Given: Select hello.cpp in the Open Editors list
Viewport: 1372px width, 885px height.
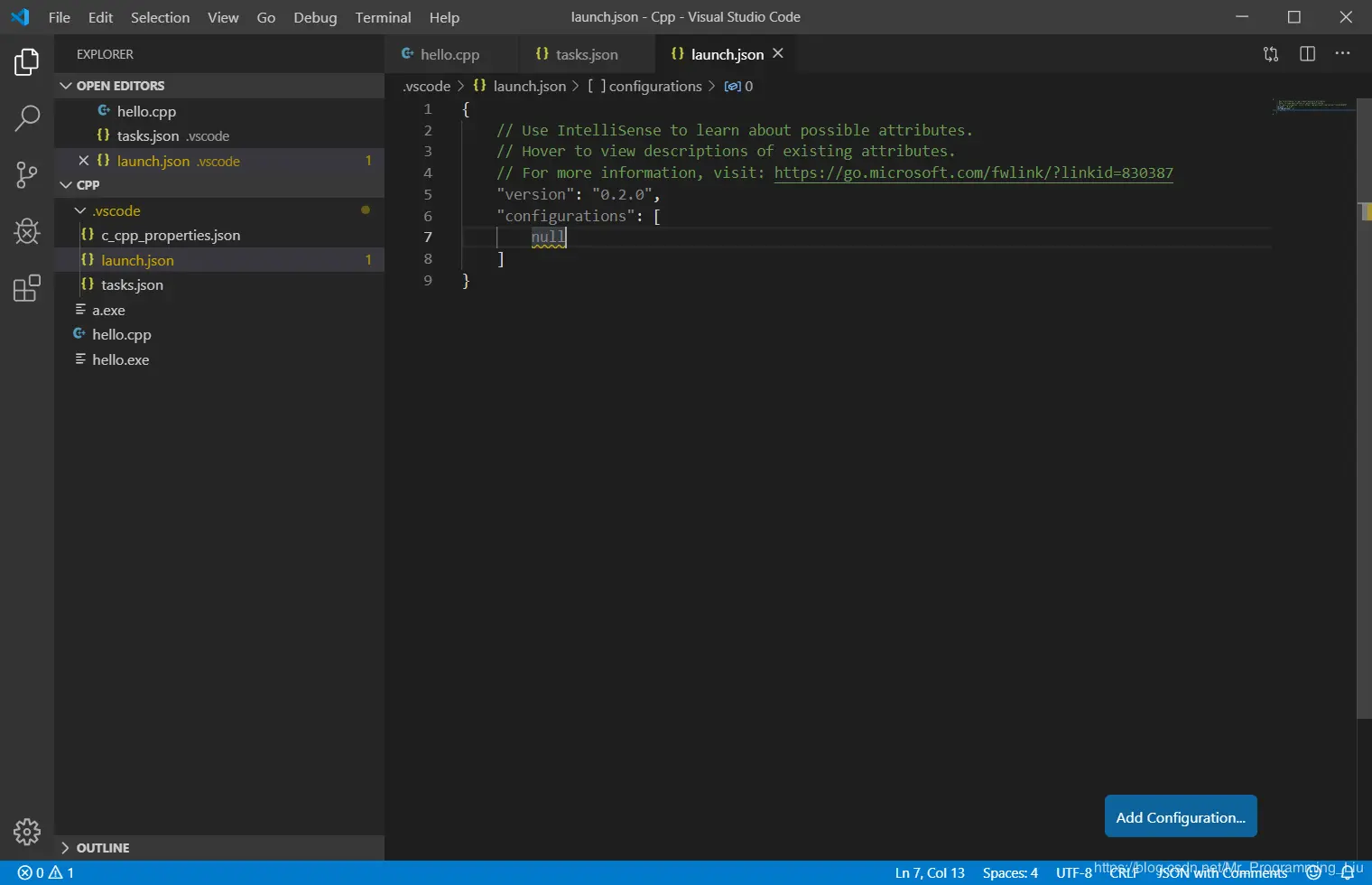Looking at the screenshot, I should coord(219,111).
